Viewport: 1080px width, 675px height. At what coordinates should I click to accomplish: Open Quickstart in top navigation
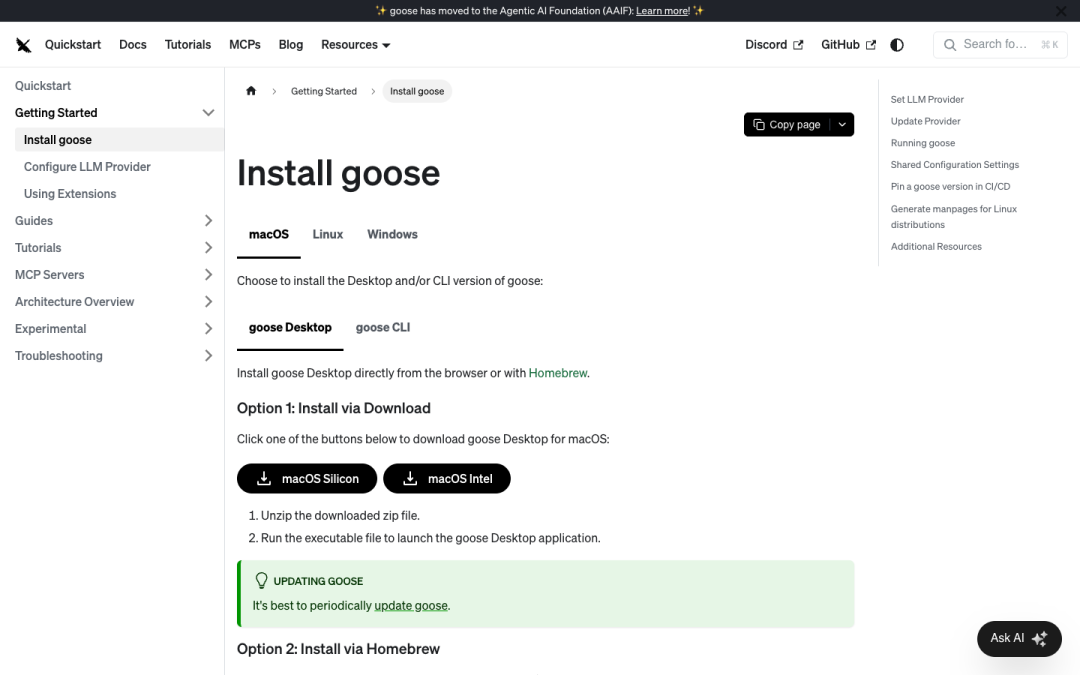[73, 45]
